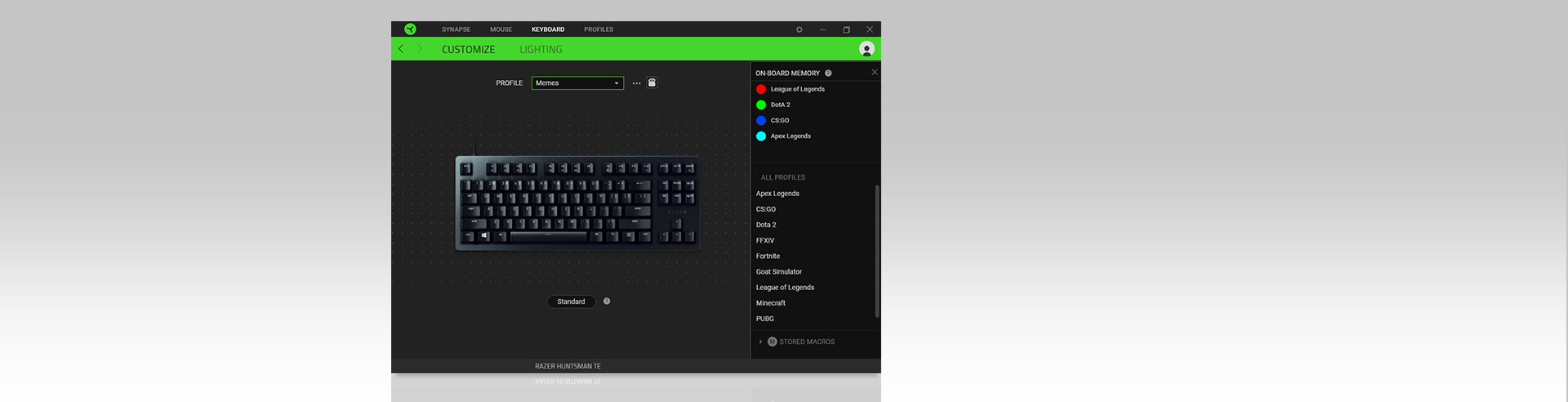1568x402 pixels.
Task: Expand the Stored Macros section
Action: [x=760, y=342]
